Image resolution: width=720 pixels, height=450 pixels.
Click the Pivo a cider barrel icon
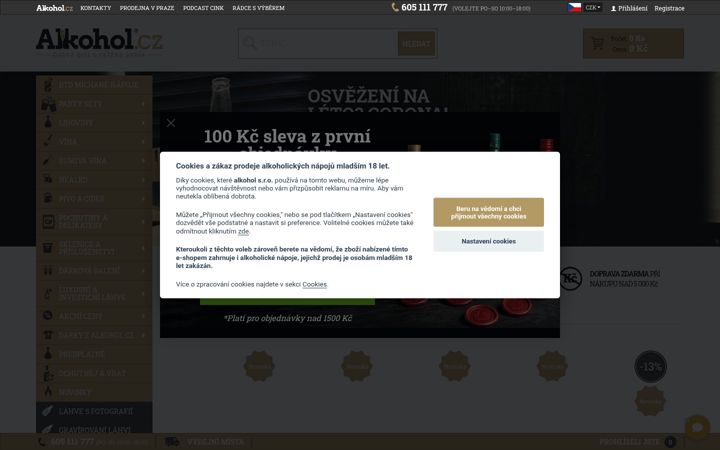tap(48, 198)
